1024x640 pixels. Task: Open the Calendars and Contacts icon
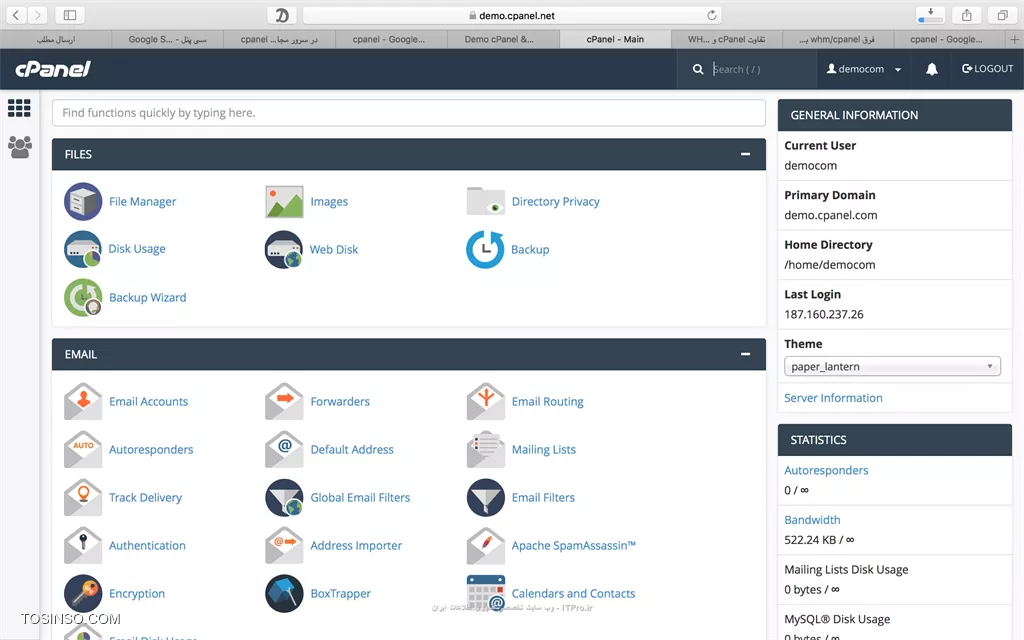pos(485,594)
